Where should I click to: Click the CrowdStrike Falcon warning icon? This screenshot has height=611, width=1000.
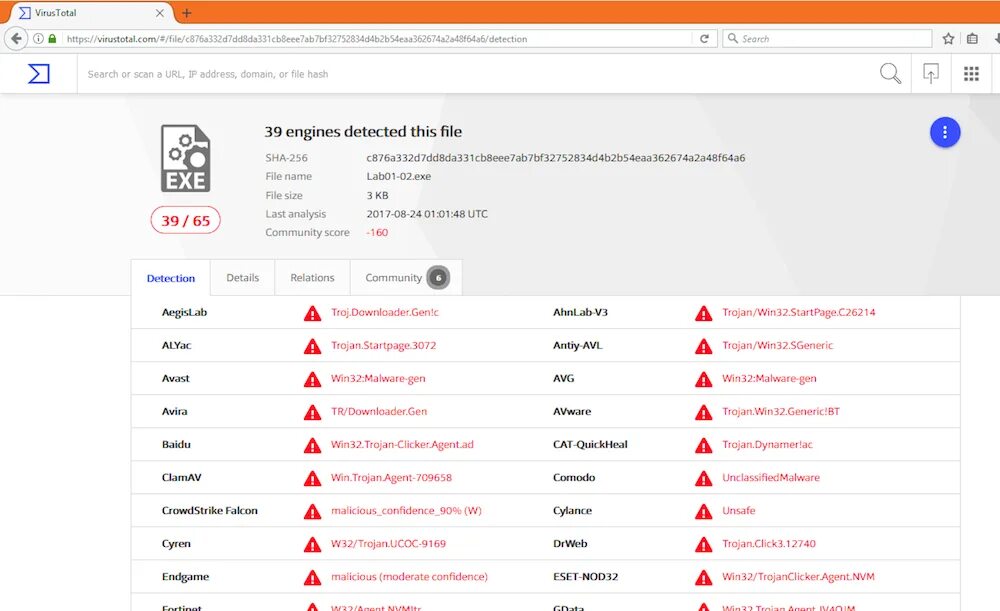click(x=312, y=512)
